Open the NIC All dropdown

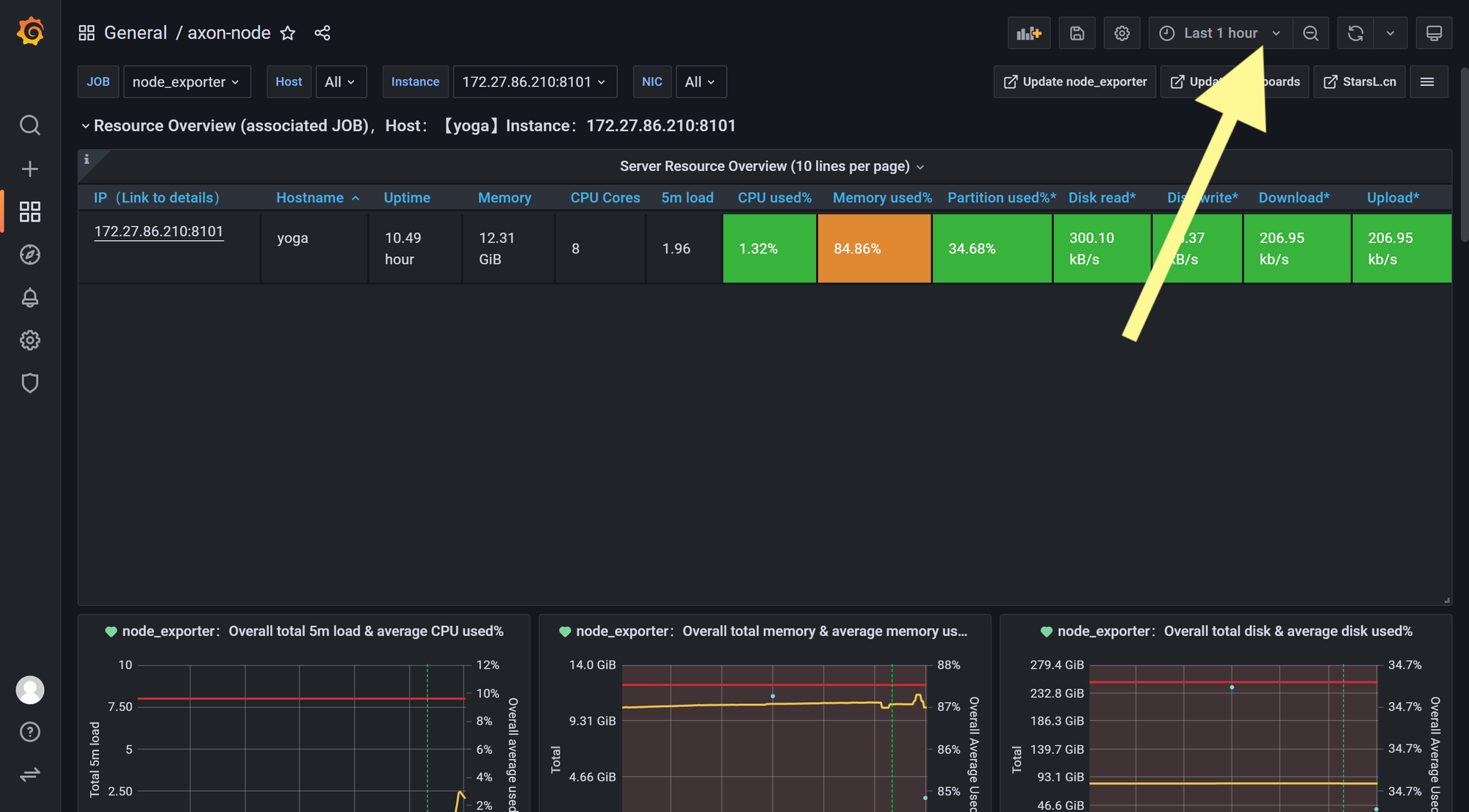click(x=701, y=81)
